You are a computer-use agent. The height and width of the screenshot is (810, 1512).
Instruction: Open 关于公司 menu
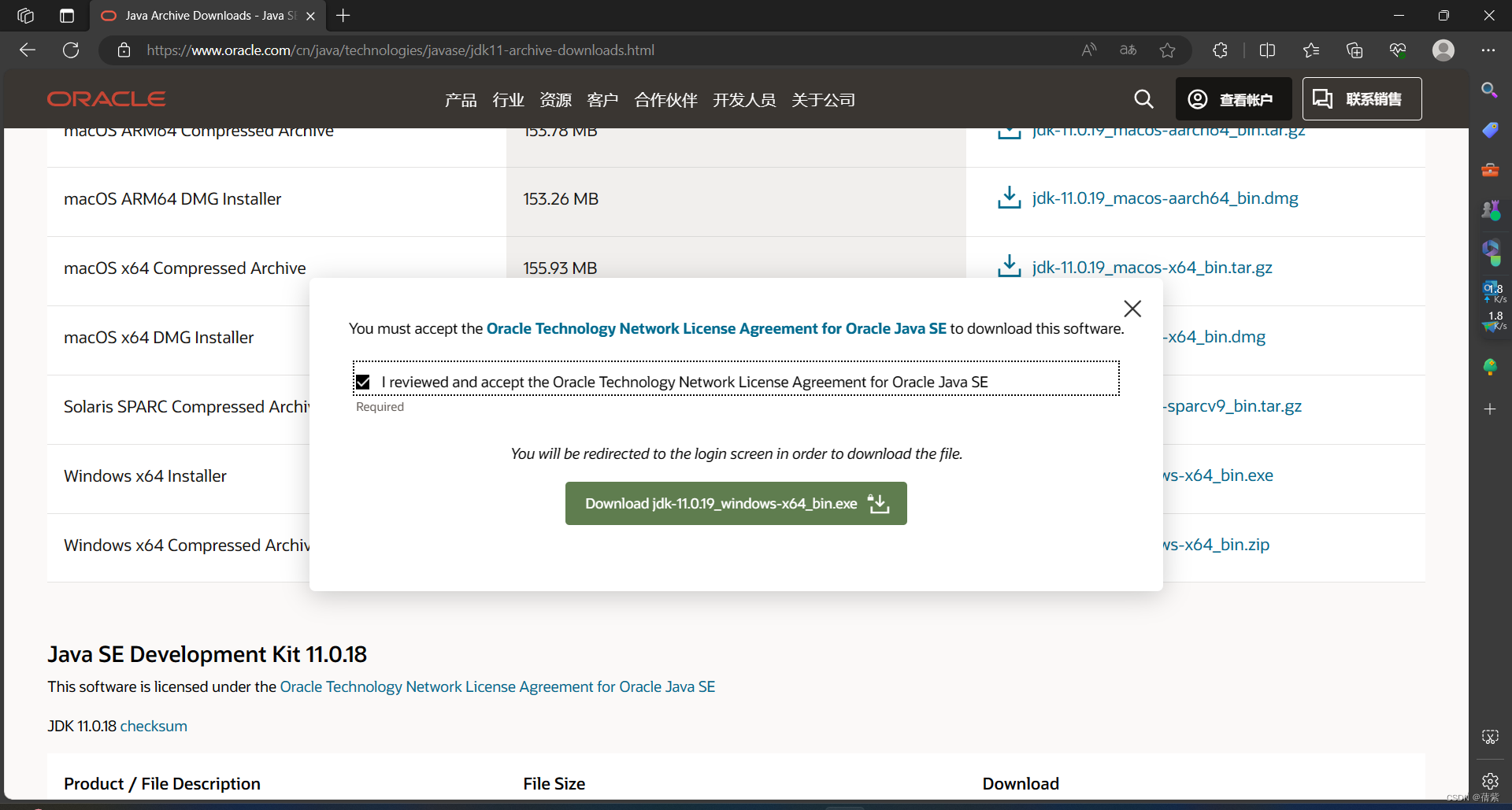point(823,100)
